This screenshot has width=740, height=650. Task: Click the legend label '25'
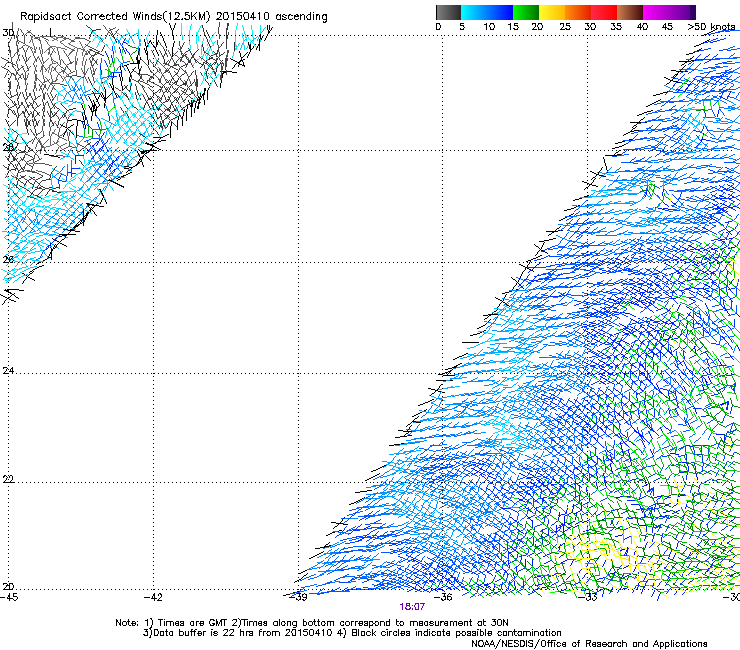coord(565,27)
